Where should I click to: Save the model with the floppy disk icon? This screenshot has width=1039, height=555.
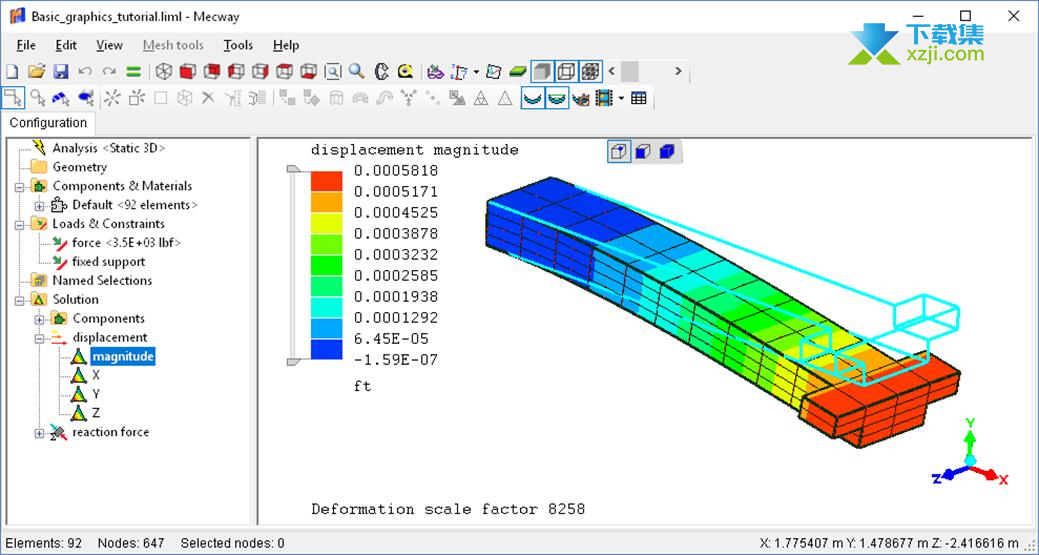[60, 71]
